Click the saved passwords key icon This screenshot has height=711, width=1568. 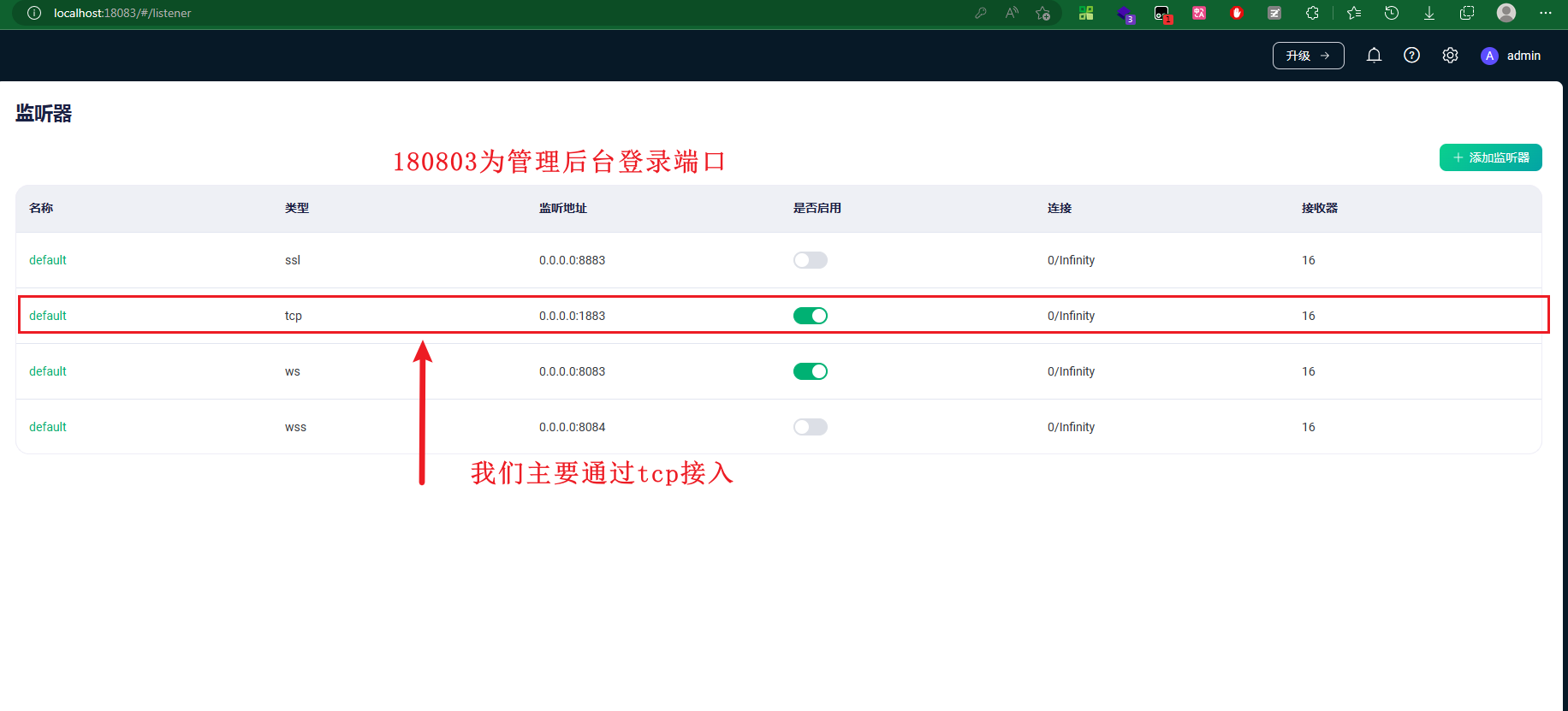(981, 13)
